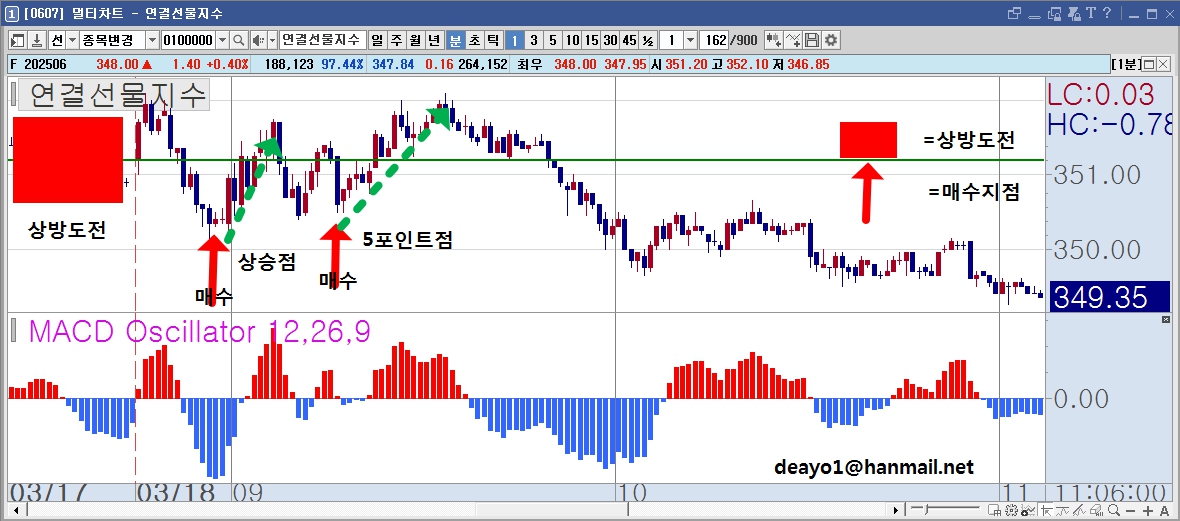
Task: Select the 분 (minute) period toggle
Action: pos(455,40)
